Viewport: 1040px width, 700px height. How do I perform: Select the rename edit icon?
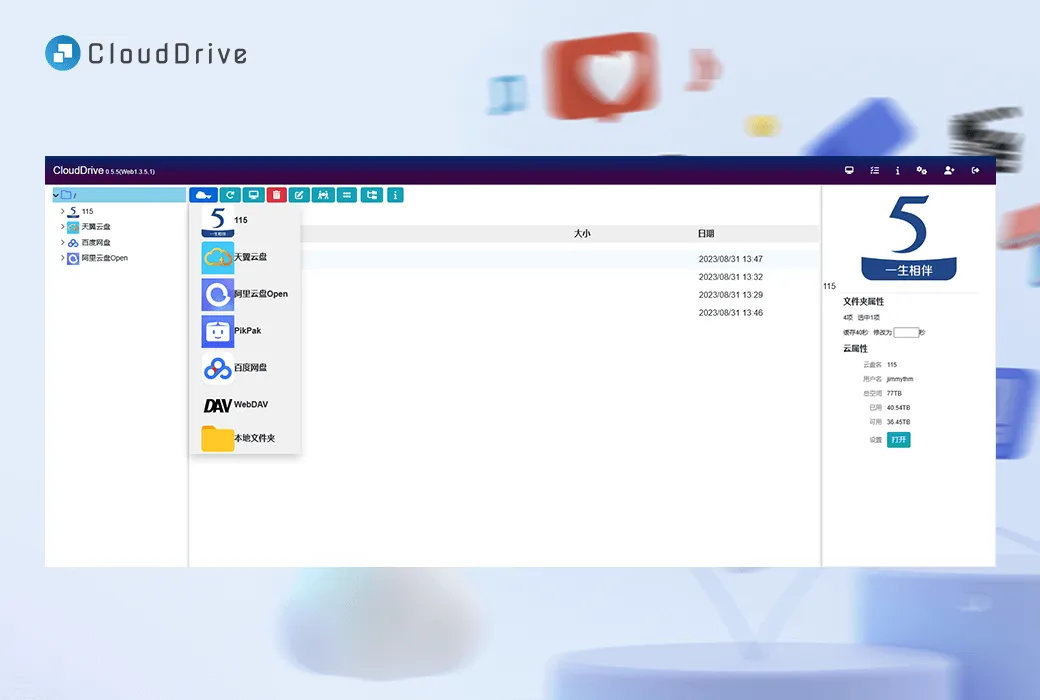[299, 195]
